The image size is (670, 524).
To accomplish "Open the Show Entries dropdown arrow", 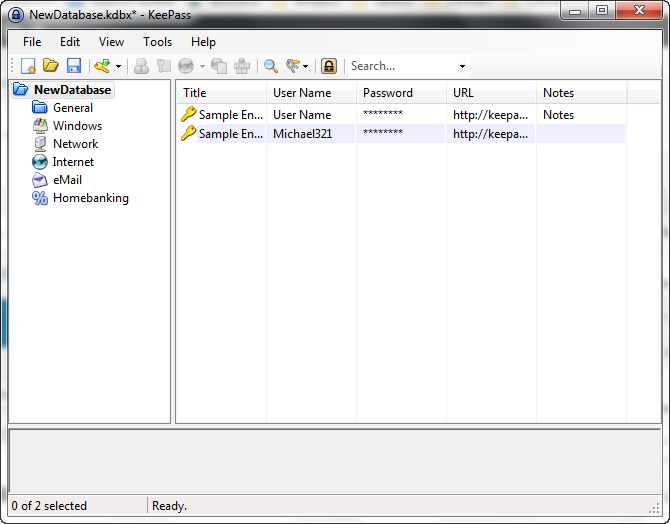I will (x=306, y=67).
